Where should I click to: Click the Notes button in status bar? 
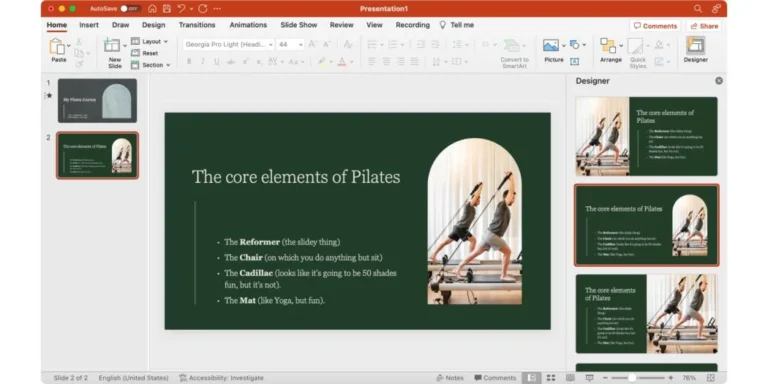pyautogui.click(x=450, y=378)
